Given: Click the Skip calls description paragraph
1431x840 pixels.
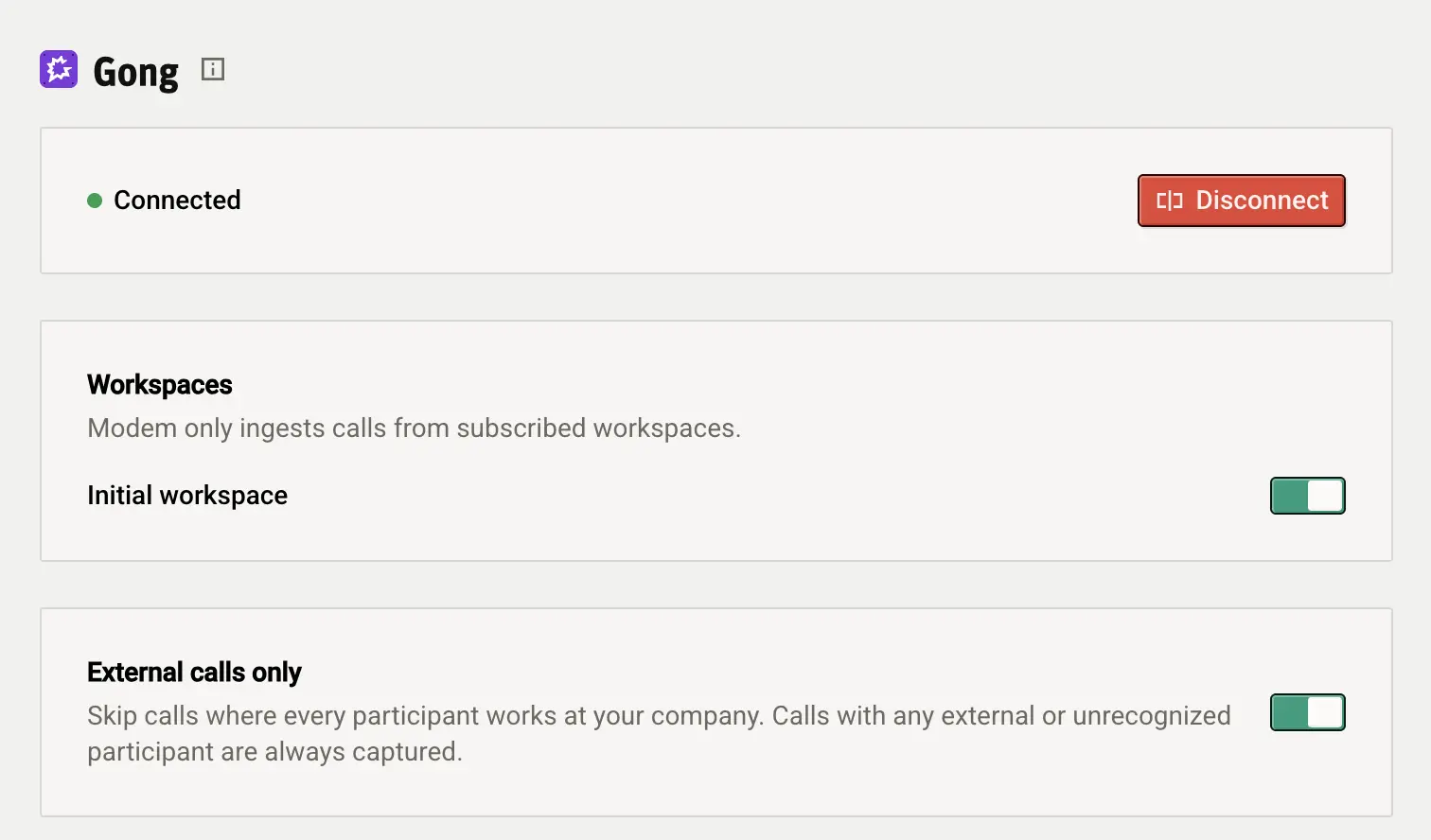Looking at the screenshot, I should 659,733.
